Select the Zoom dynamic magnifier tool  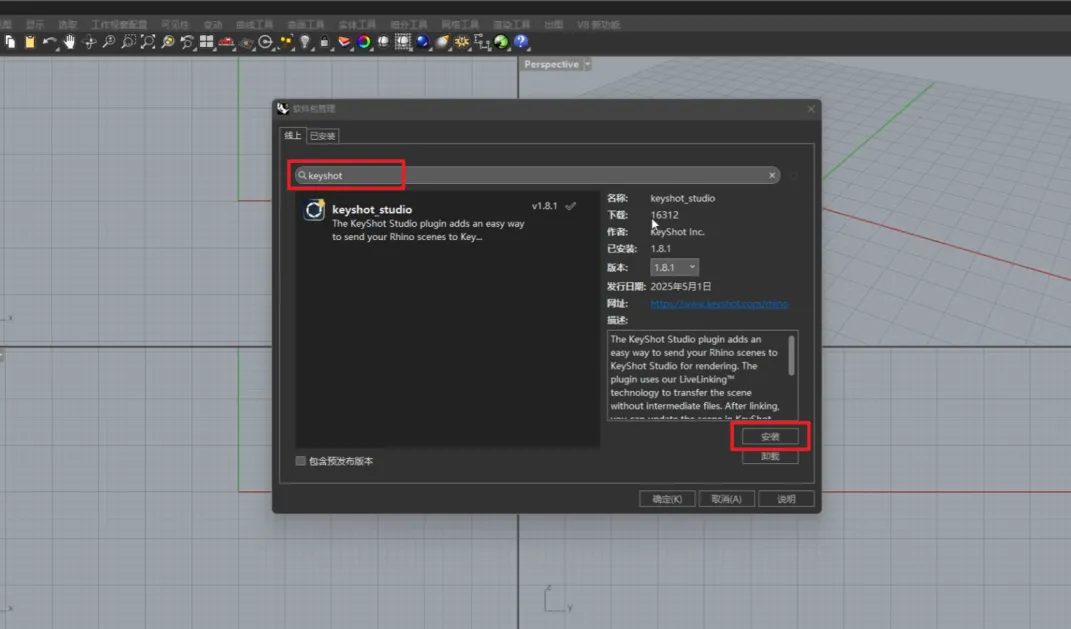click(x=109, y=42)
